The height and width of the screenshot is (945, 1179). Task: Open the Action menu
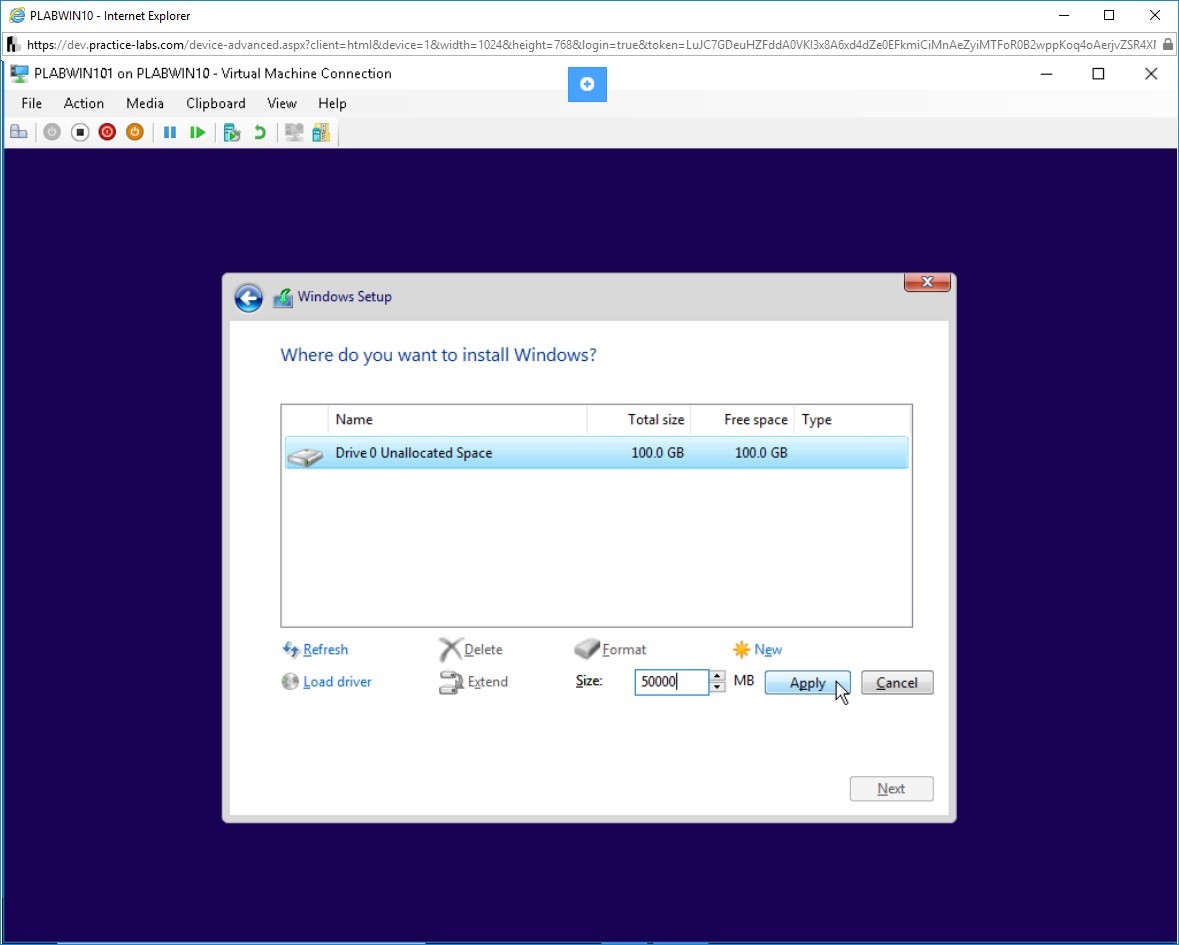coord(83,104)
